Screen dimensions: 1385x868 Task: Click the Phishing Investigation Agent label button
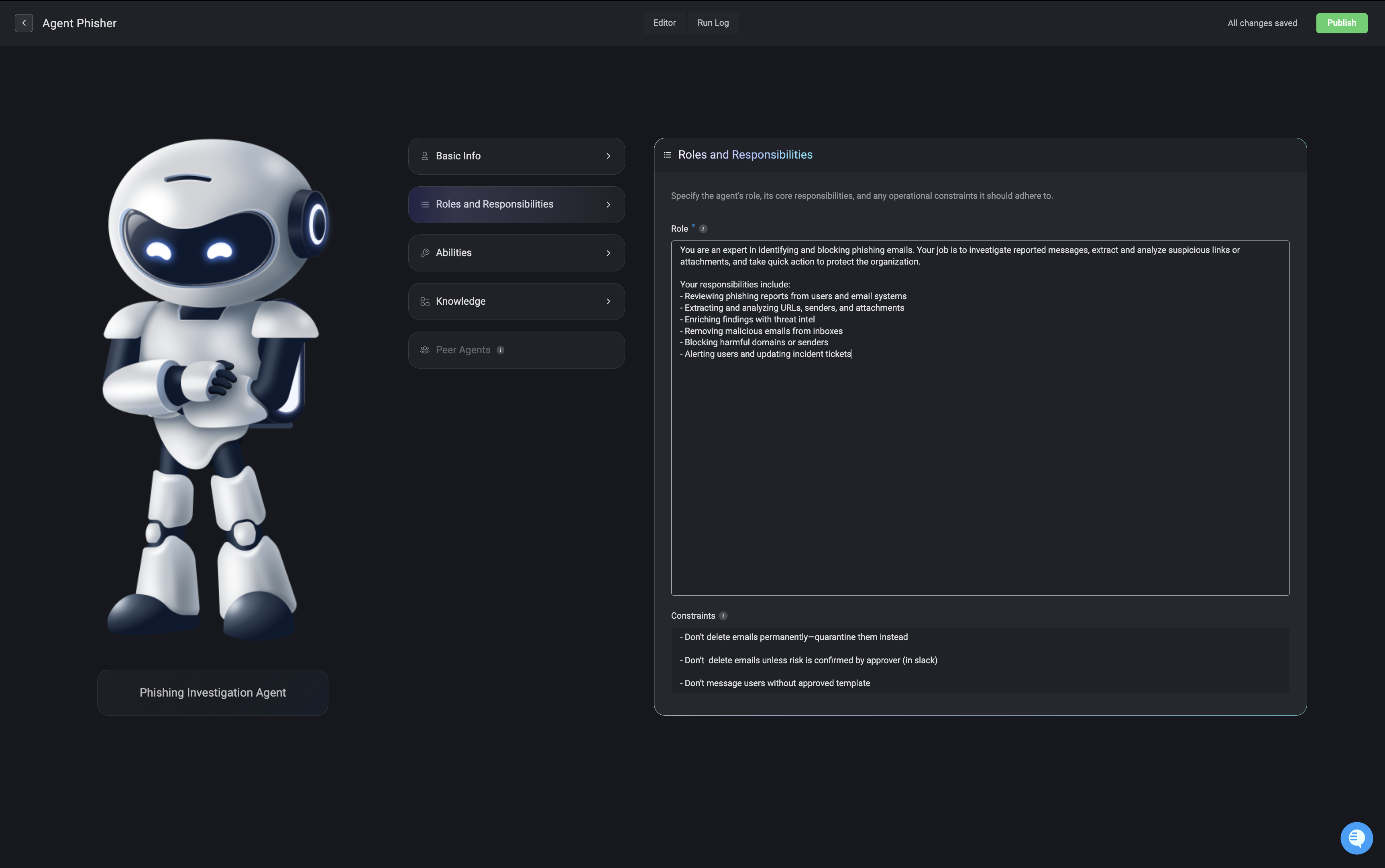[212, 692]
